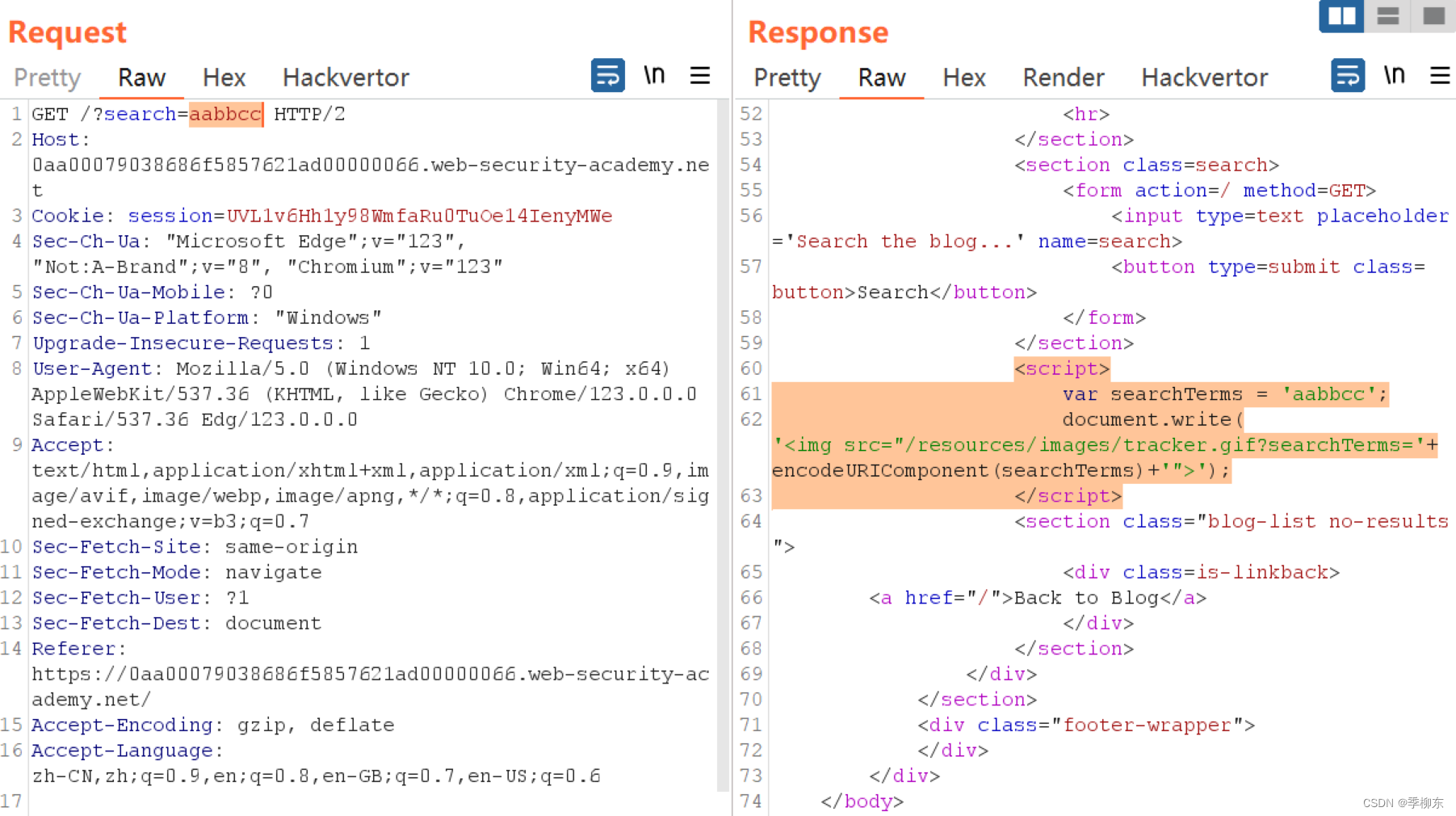The height and width of the screenshot is (816, 1456).
Task: Click the 'Referer:' header name
Action: click(x=79, y=649)
